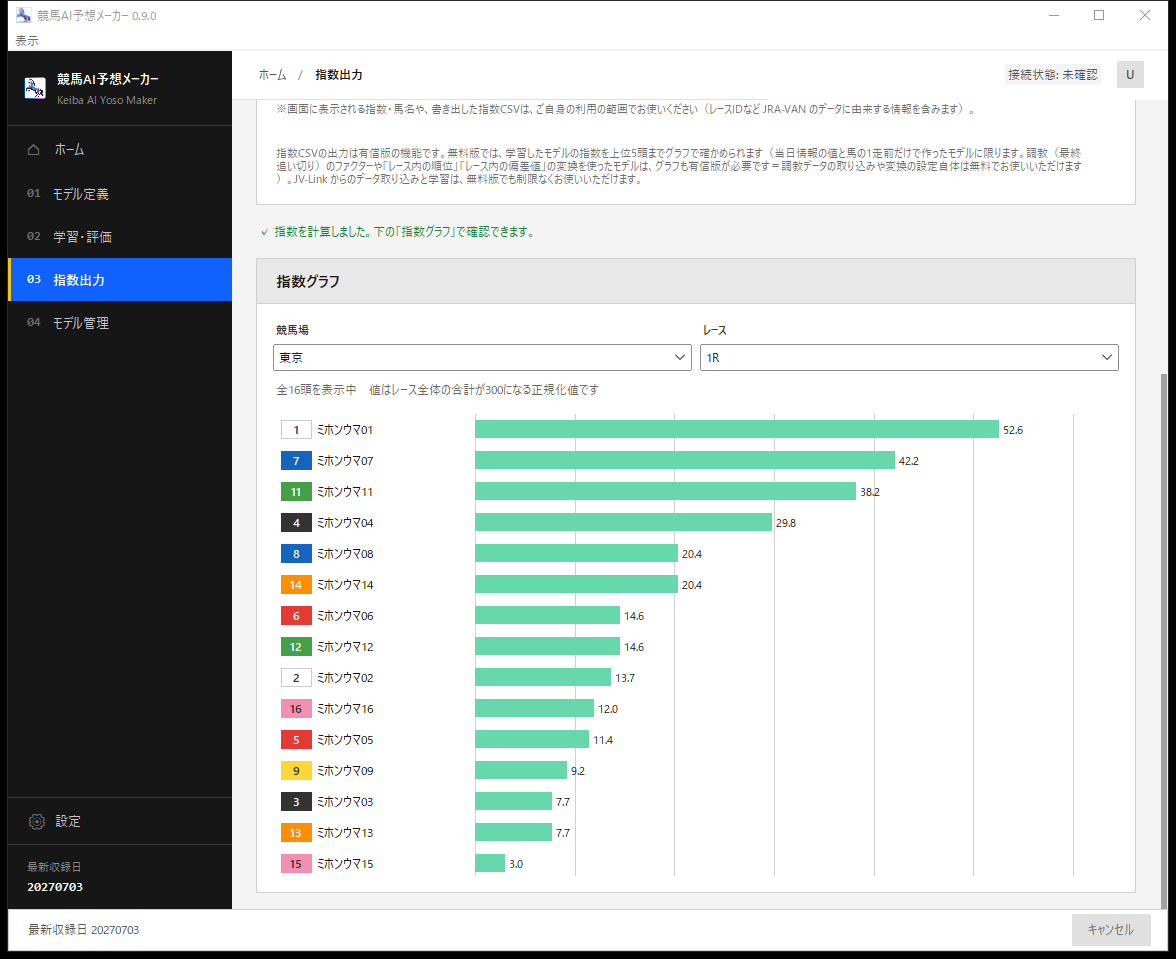Click the home icon in sidebar
This screenshot has height=959, width=1176.
pos(34,150)
